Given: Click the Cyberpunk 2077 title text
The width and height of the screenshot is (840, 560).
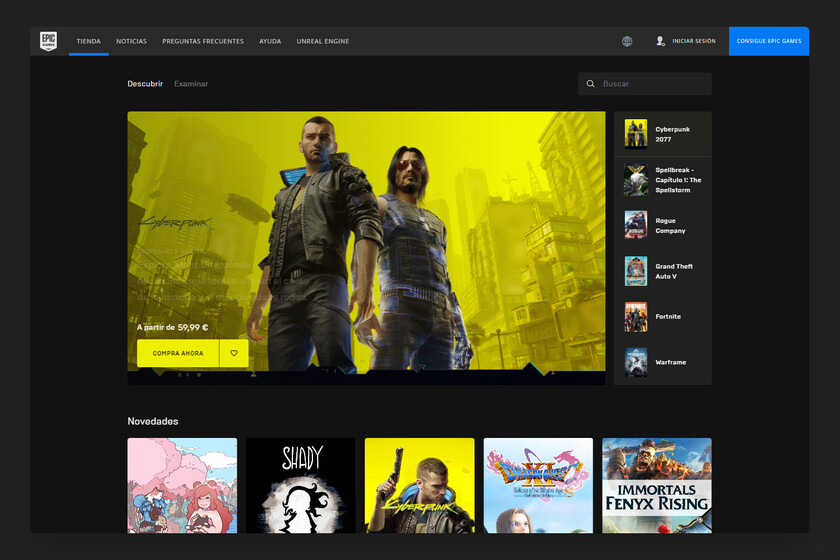Looking at the screenshot, I should [x=672, y=134].
